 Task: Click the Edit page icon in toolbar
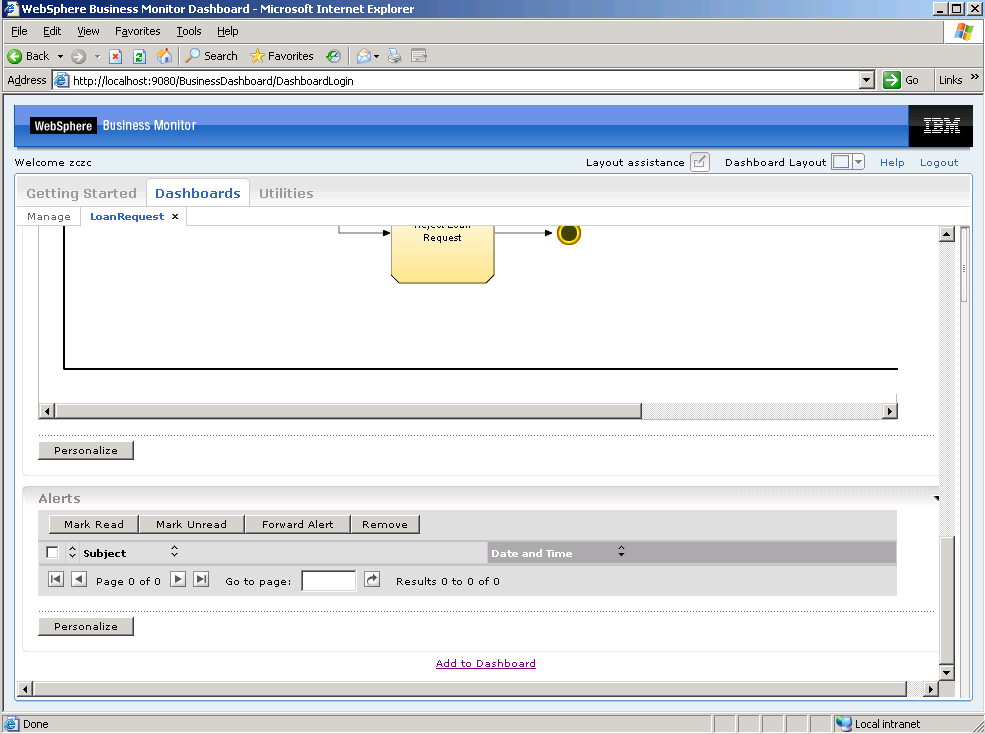[419, 56]
